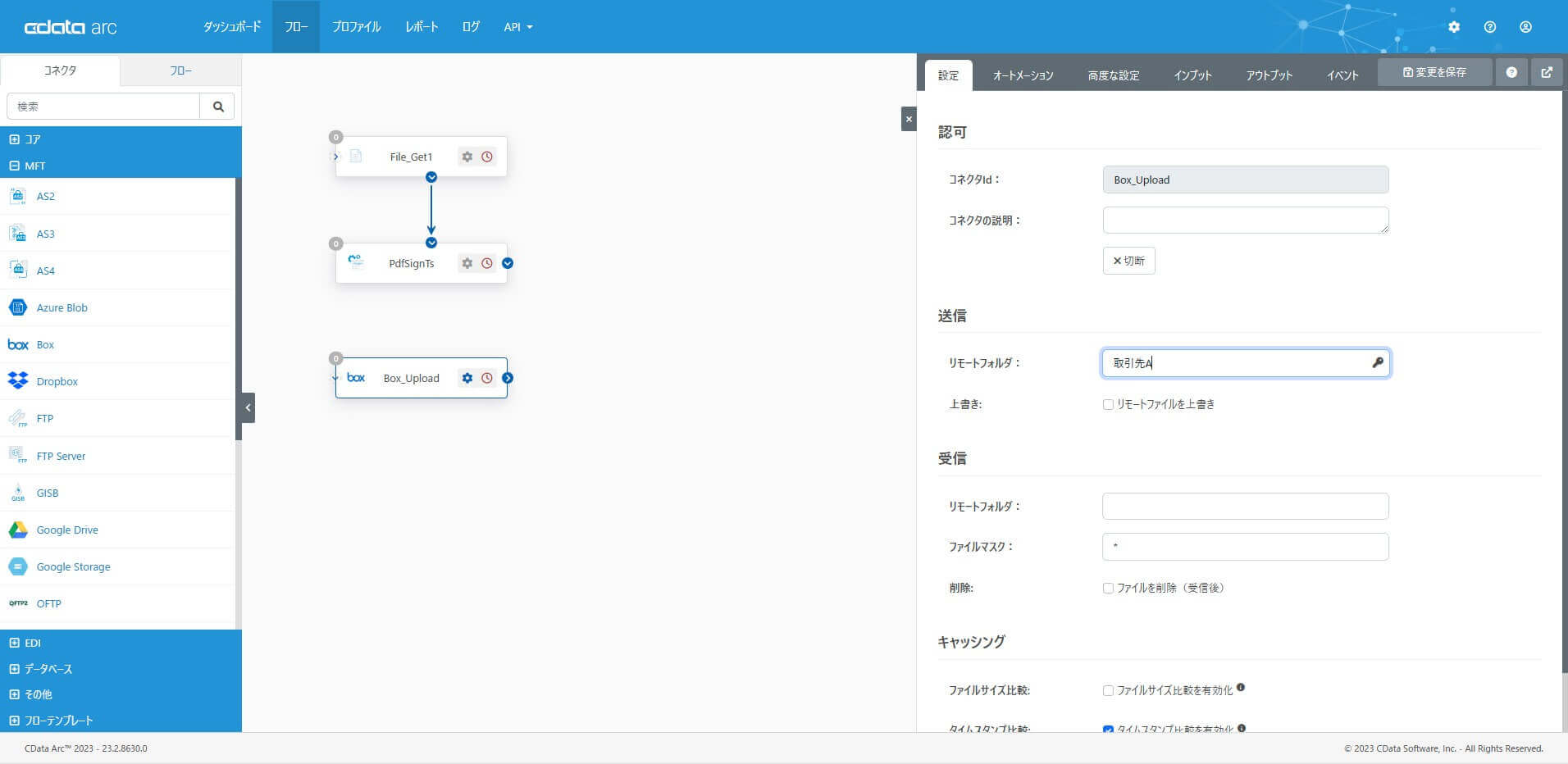This screenshot has height=764, width=1568.
Task: Click the 変更を保存 button
Action: coord(1434,72)
